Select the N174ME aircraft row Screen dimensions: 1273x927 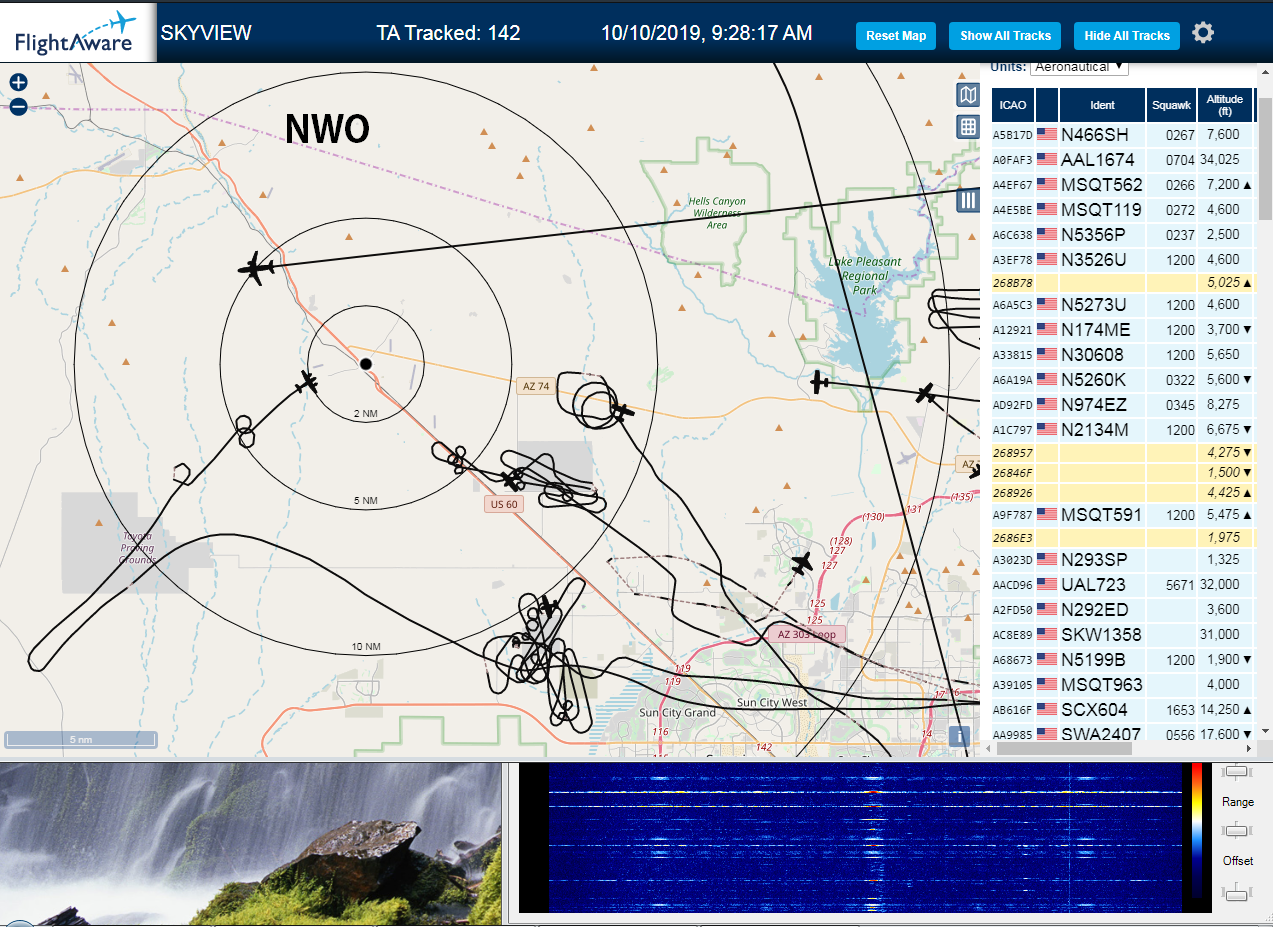(1123, 329)
